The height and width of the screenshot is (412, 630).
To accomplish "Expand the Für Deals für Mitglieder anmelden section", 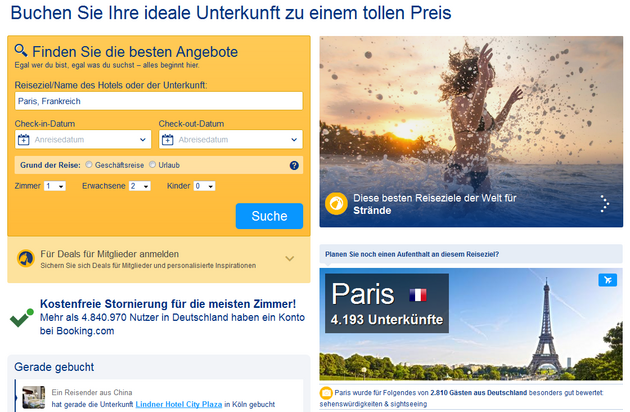I will 290,258.
